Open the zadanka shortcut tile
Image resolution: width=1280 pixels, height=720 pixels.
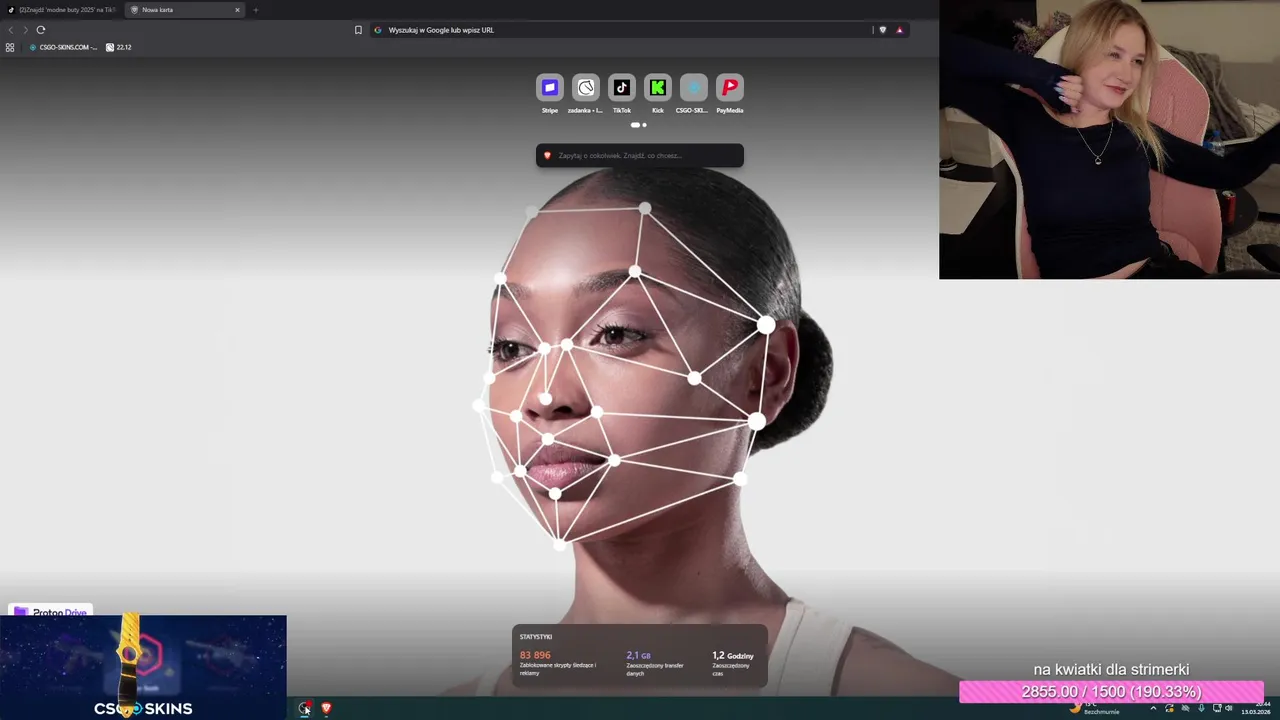coord(586,88)
